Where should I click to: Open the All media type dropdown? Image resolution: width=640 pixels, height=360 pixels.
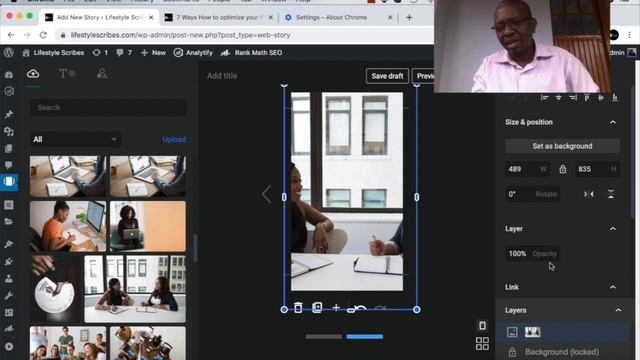tap(75, 139)
